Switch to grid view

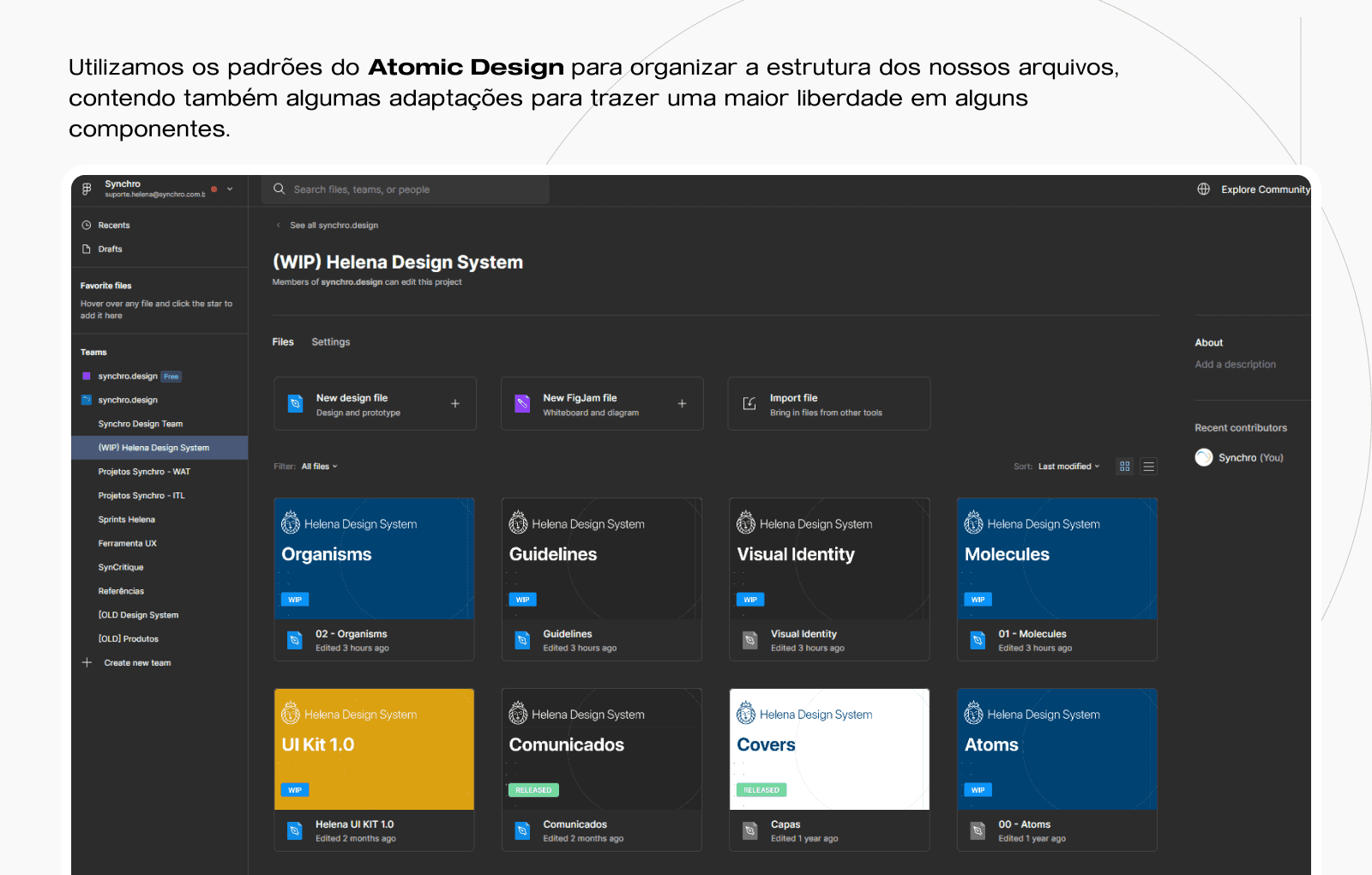tap(1125, 467)
